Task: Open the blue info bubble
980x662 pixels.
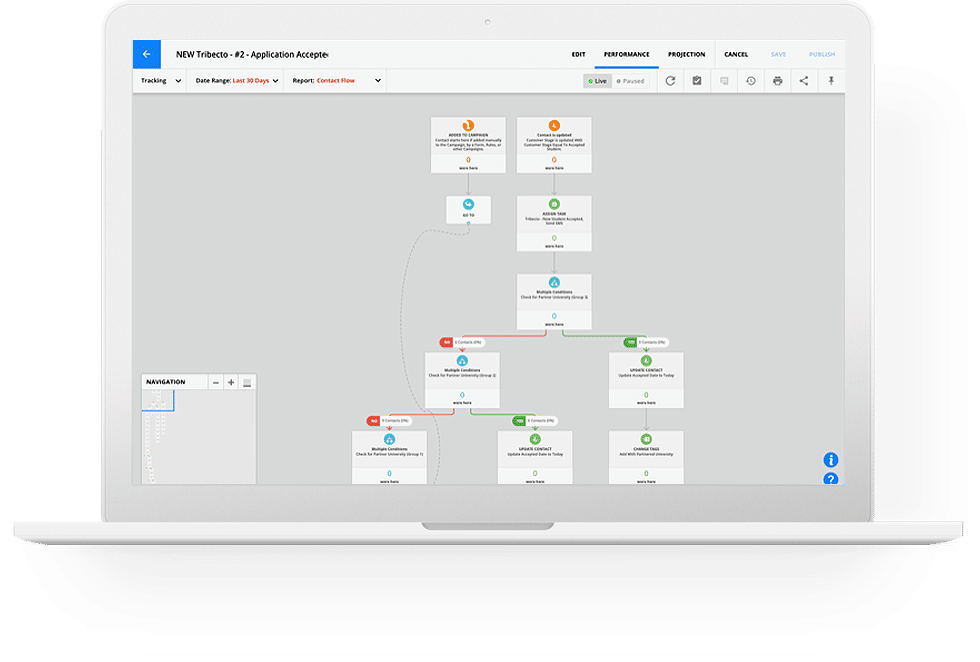Action: (831, 460)
